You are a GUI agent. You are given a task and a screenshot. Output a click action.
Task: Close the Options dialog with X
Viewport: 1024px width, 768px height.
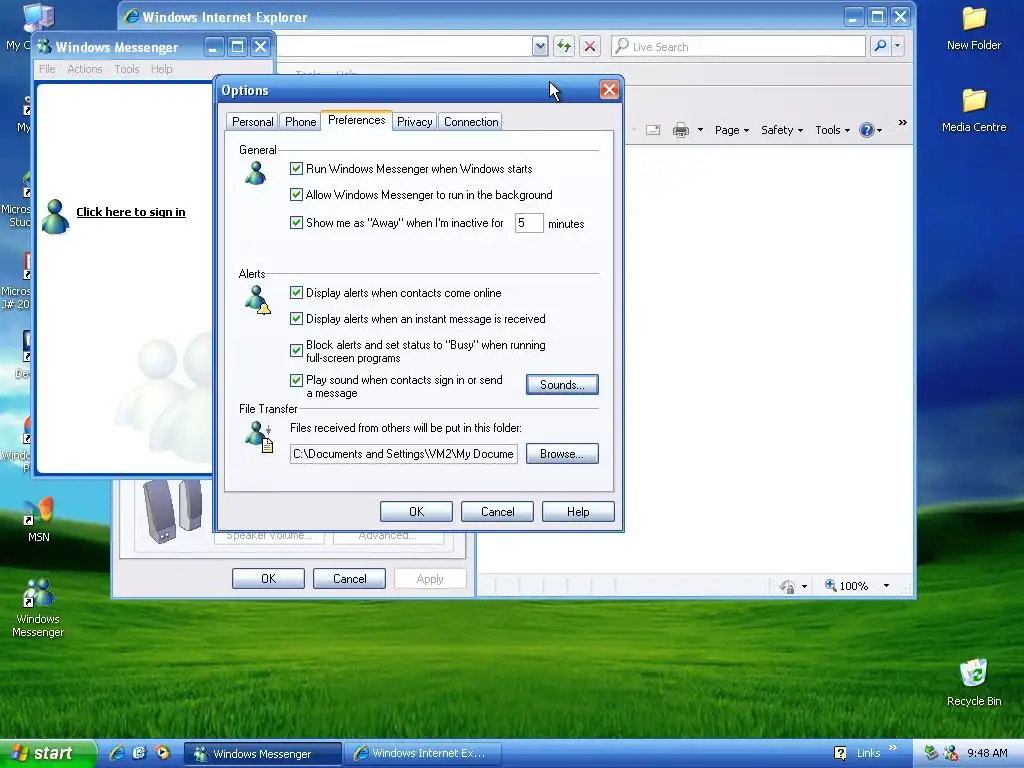(x=609, y=90)
